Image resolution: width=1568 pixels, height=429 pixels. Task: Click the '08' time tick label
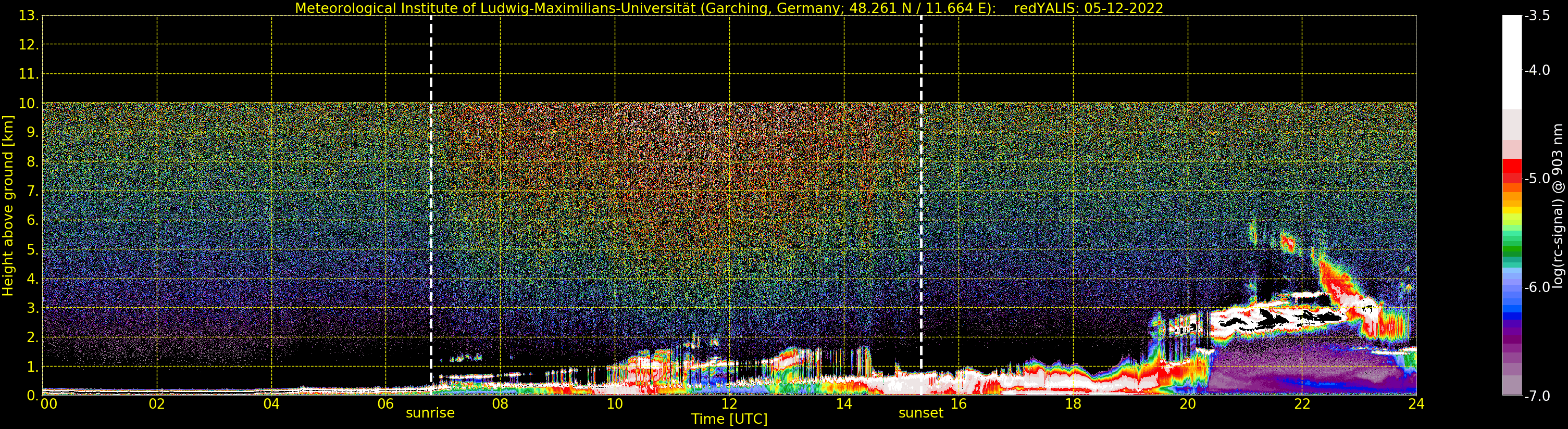click(500, 404)
